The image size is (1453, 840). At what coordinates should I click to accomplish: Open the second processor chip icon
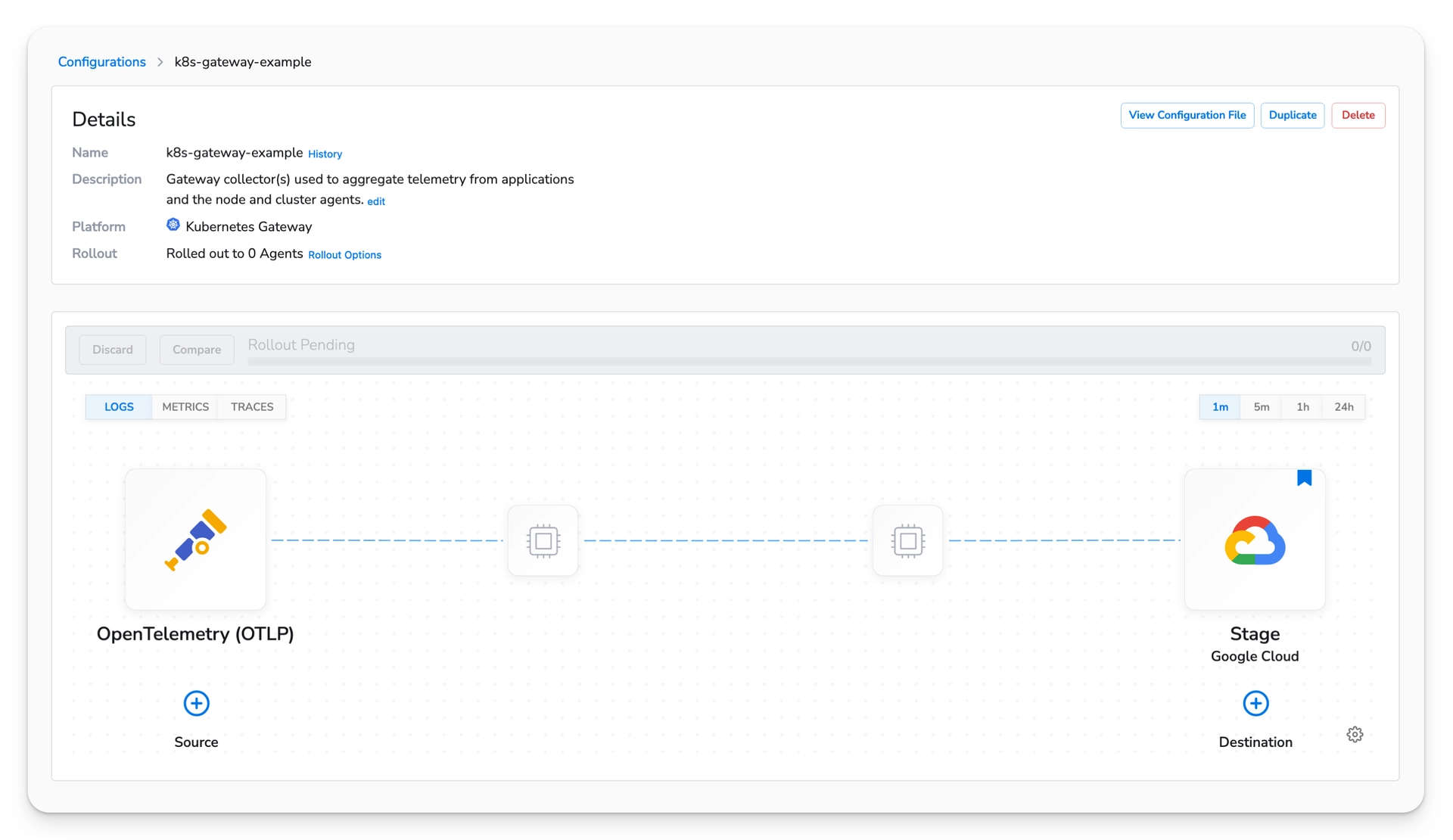click(907, 540)
